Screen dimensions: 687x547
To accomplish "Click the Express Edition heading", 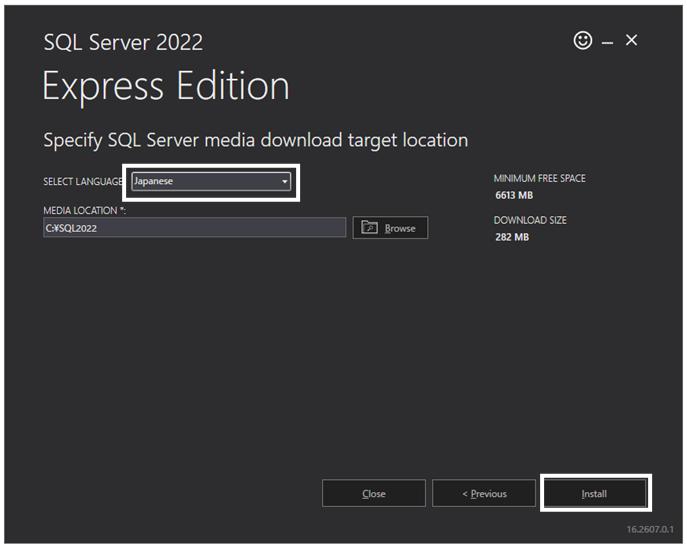I will click(x=166, y=87).
